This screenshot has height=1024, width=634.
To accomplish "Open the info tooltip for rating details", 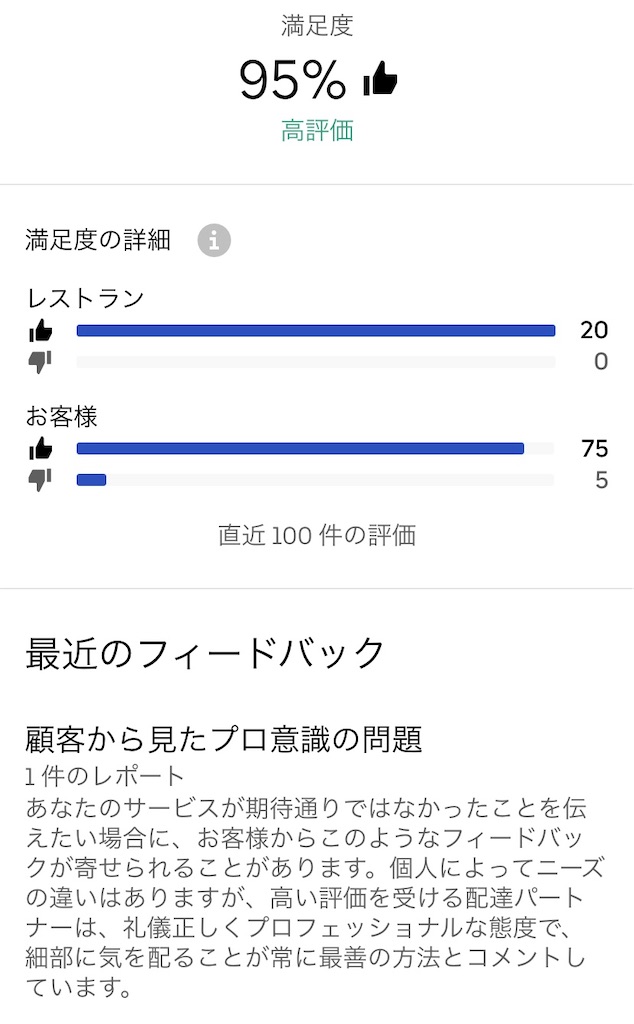I will pos(215,240).
